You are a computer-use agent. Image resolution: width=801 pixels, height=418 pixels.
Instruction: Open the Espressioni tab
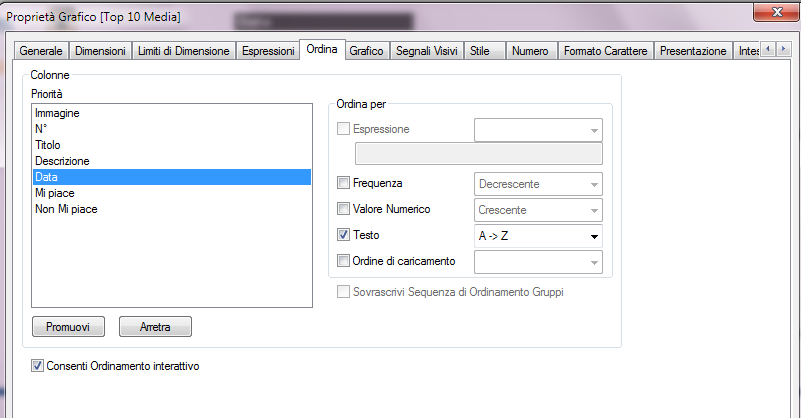[267, 51]
